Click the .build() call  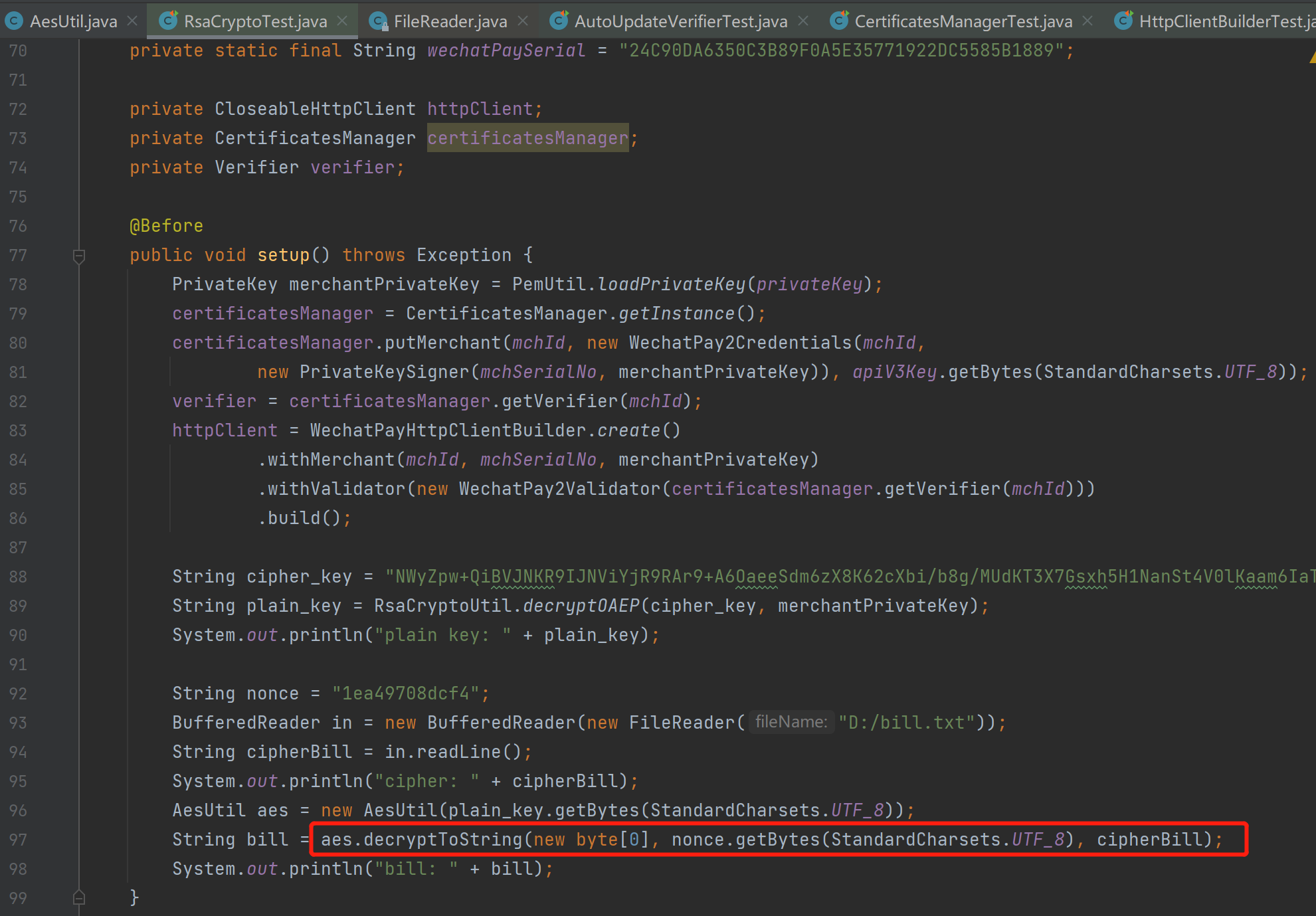[x=304, y=518]
